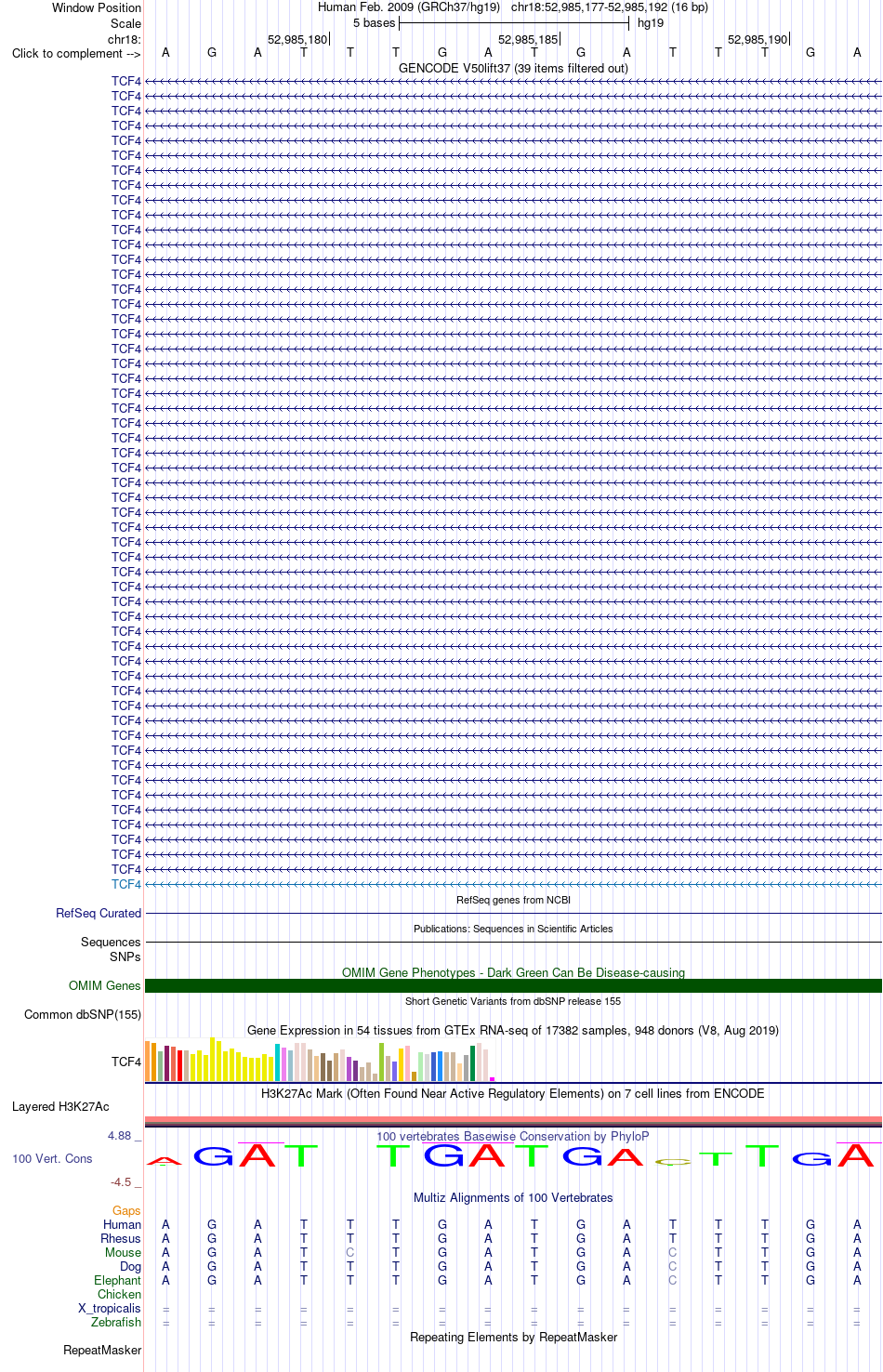Open OMIM Gene Phenotypes track title
Viewport: 883px width, 1372px height.
tap(513, 972)
